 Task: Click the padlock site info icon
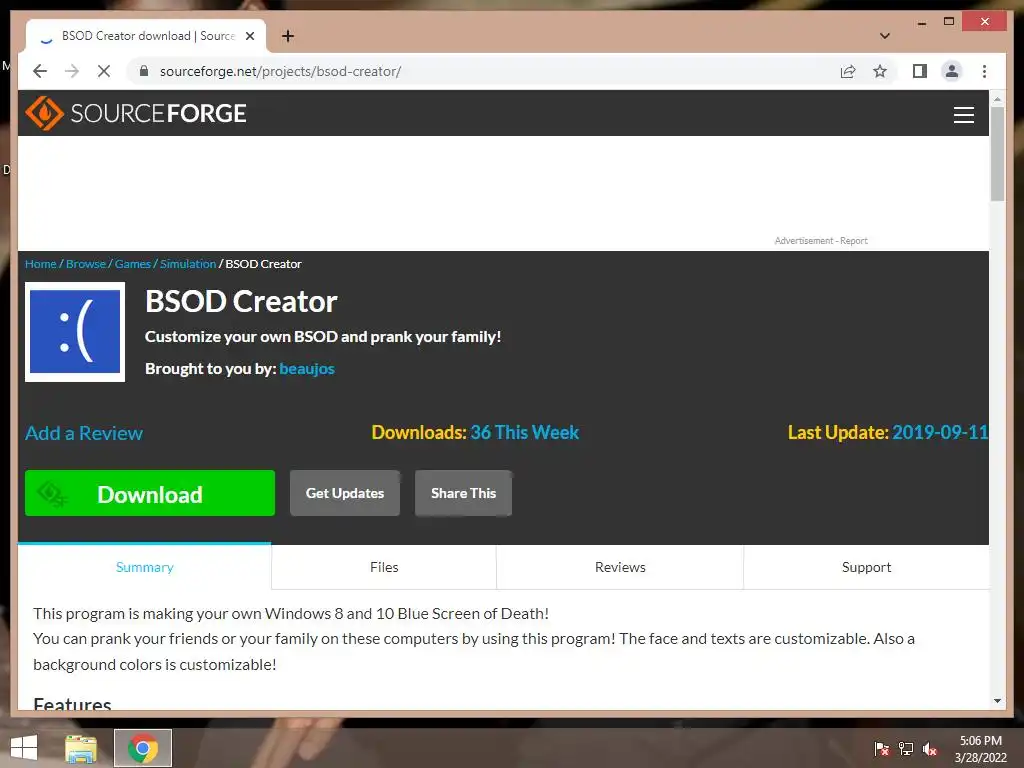tap(144, 71)
